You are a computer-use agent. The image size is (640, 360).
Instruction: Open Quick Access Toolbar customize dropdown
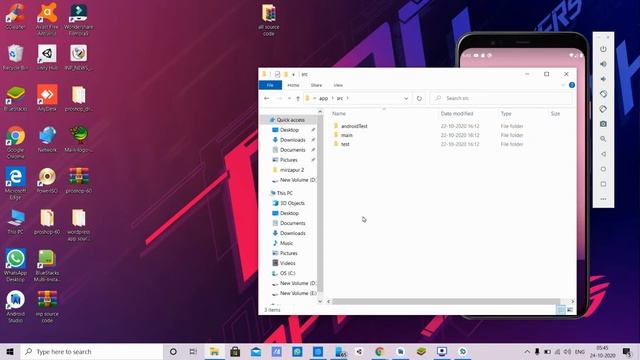pyautogui.click(x=293, y=74)
